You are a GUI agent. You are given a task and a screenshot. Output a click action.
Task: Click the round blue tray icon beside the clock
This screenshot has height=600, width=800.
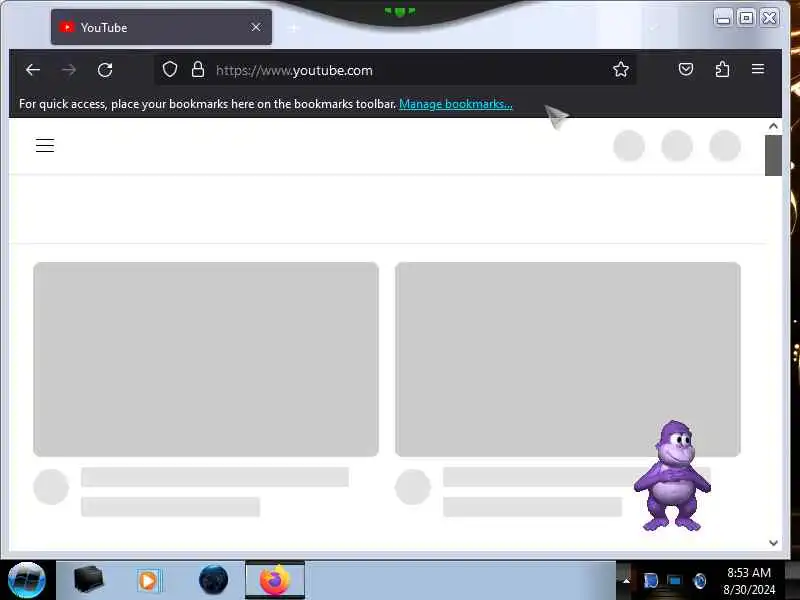[699, 581]
